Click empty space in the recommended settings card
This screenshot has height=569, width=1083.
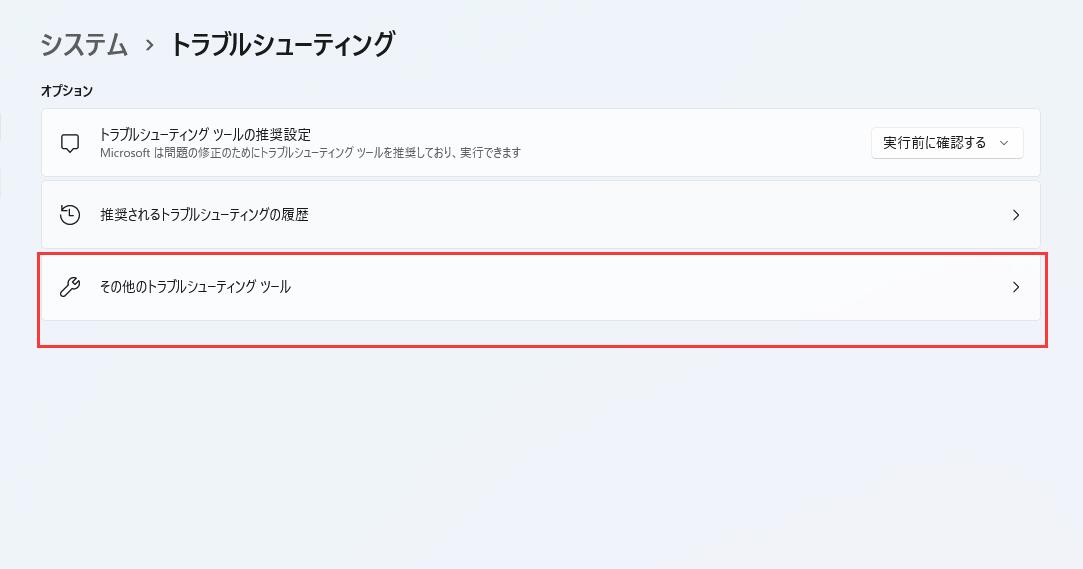[700, 143]
